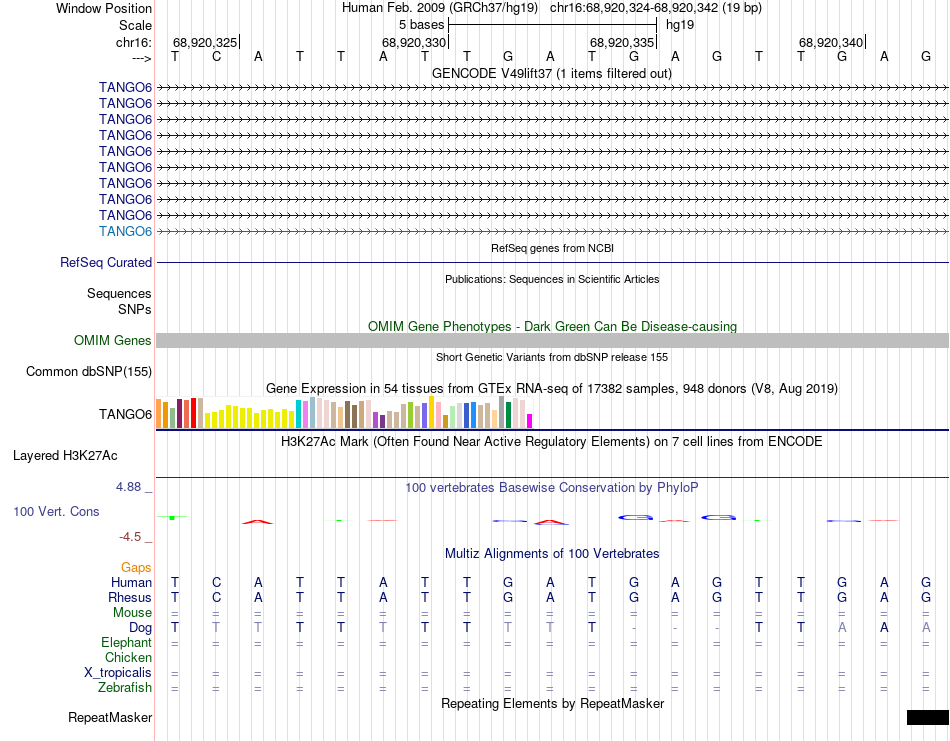Click the OMIM Gene Phenotypes green title
The height and width of the screenshot is (741, 950).
tap(553, 326)
